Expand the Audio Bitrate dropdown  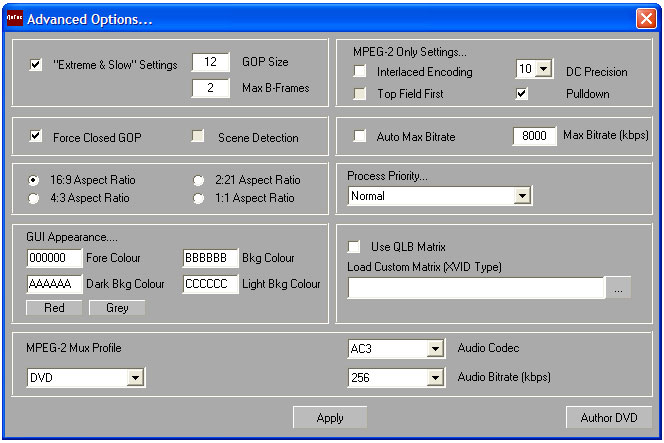click(435, 378)
